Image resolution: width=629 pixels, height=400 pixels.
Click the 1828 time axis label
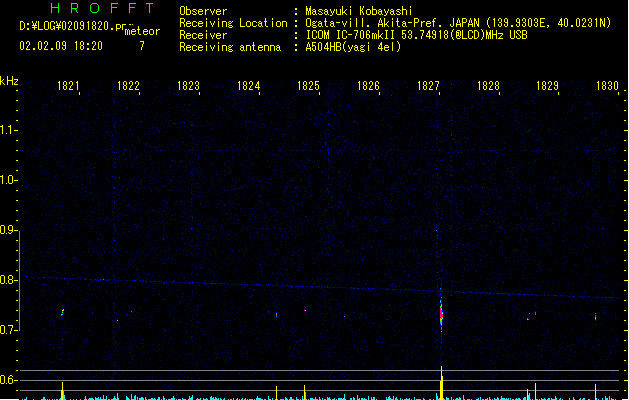pos(488,86)
